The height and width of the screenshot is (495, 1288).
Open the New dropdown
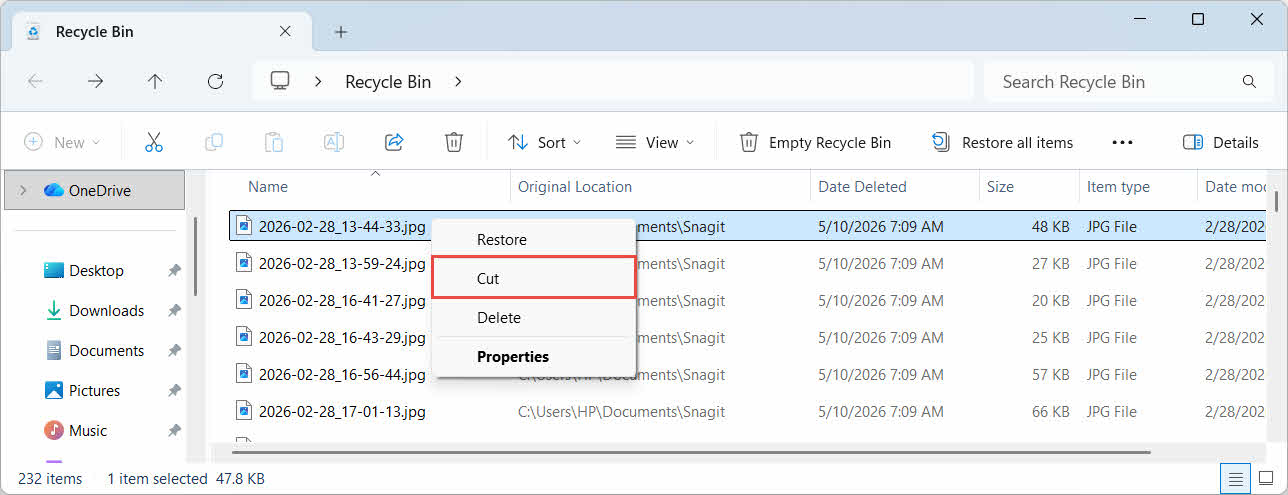coord(62,142)
